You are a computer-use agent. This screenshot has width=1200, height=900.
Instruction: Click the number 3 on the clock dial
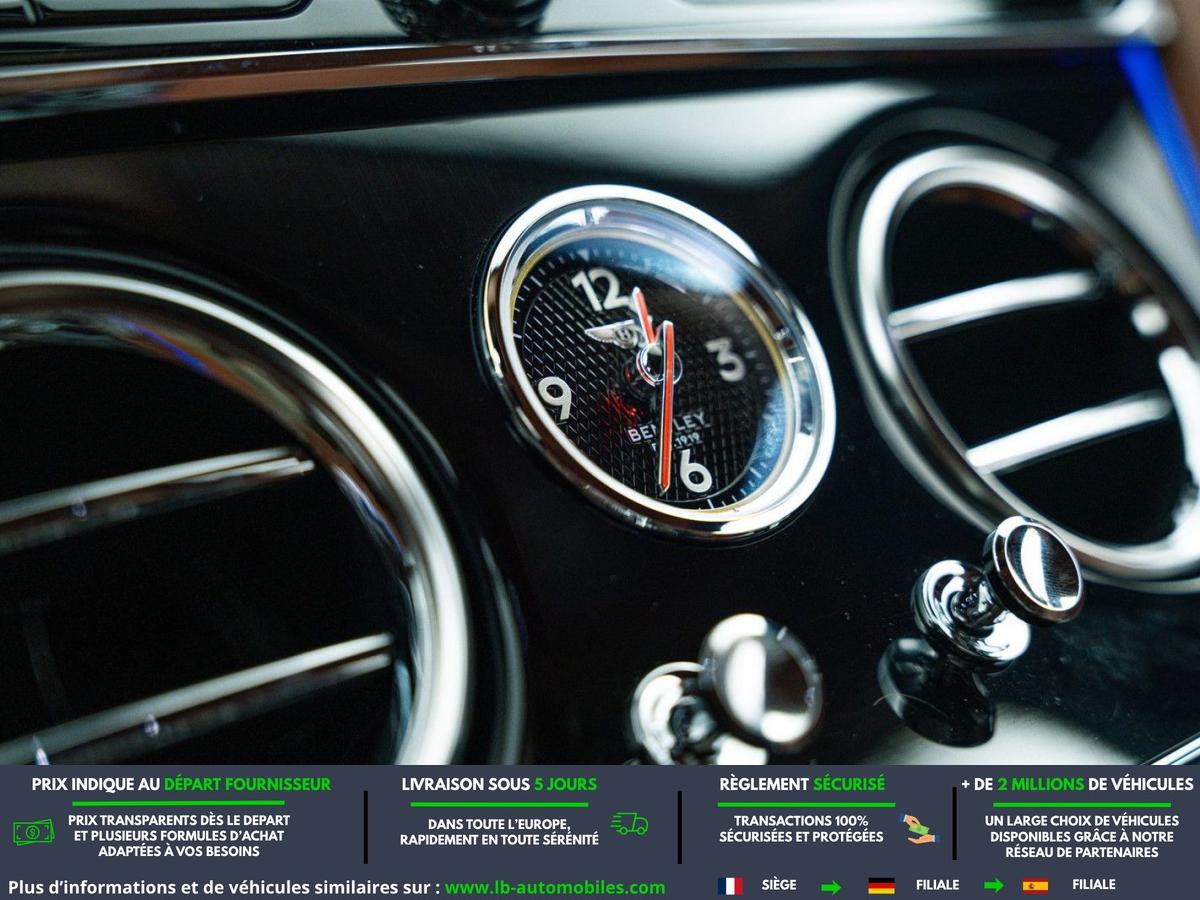727,358
